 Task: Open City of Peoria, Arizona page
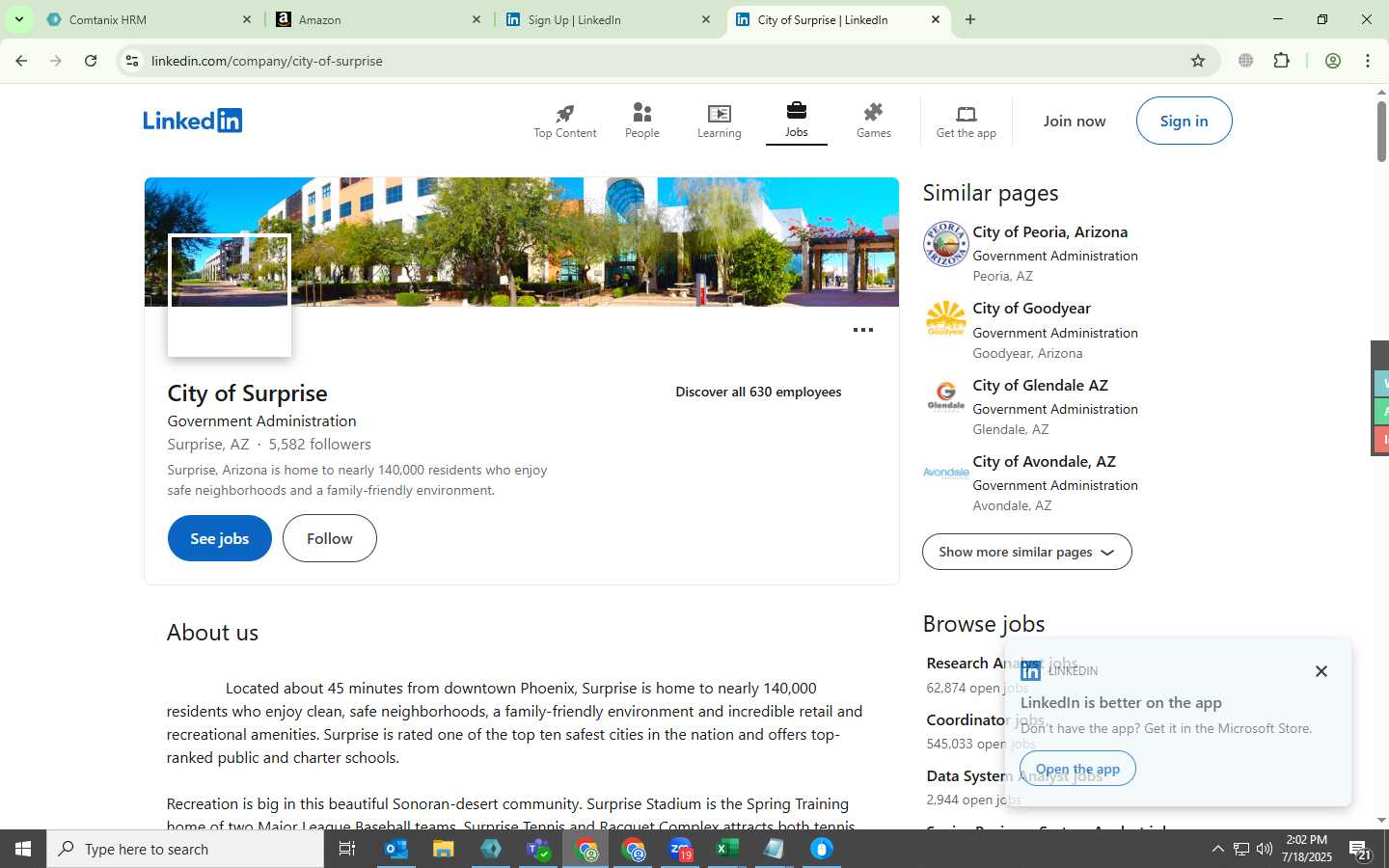[x=1049, y=232]
